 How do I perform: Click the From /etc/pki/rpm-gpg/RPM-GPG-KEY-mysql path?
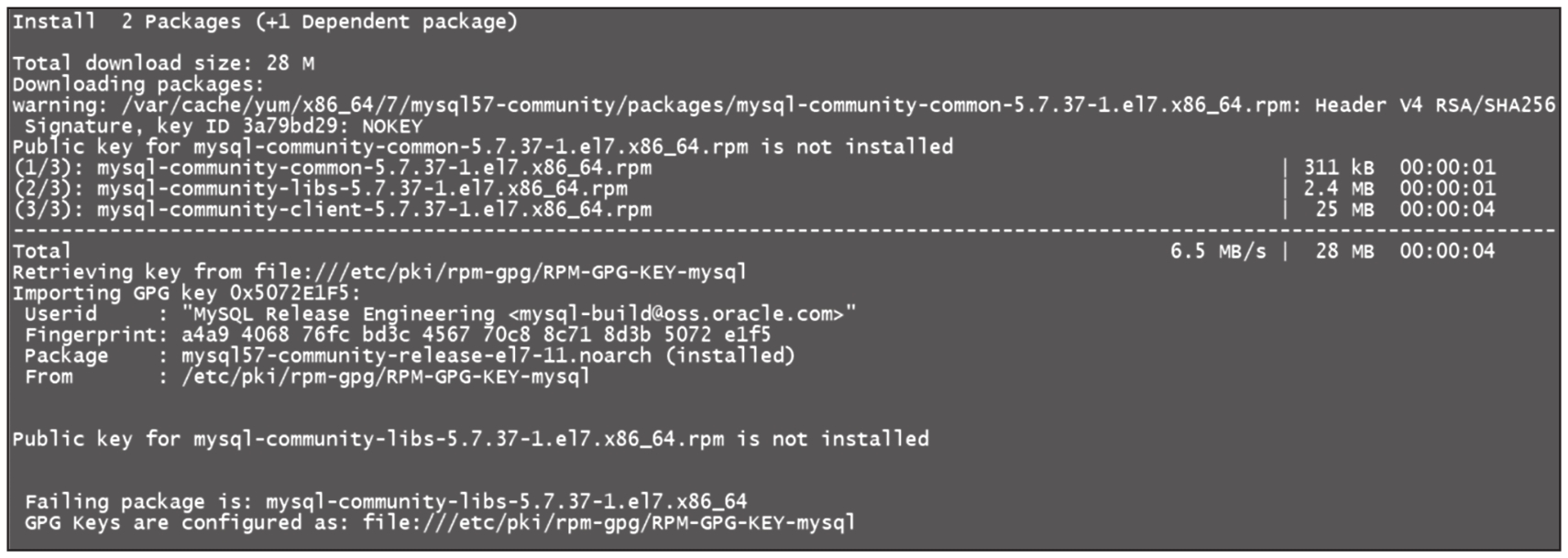(x=386, y=377)
